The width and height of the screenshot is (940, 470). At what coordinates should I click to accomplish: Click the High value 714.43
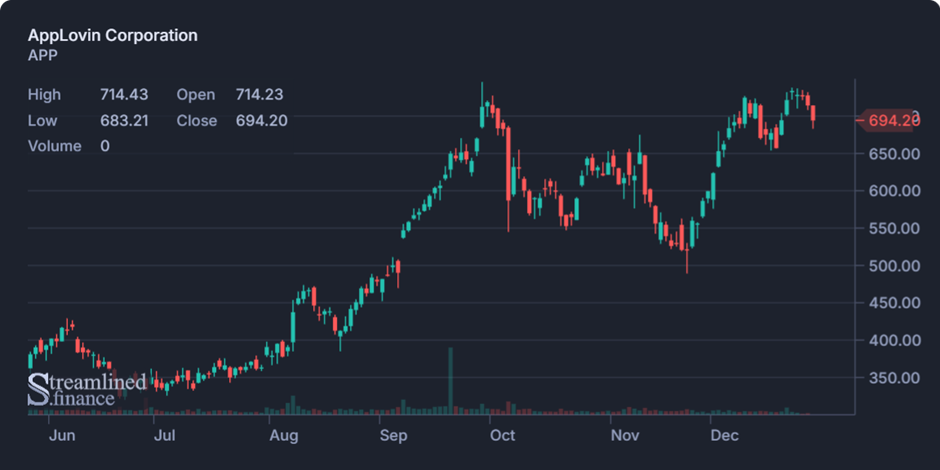point(124,95)
